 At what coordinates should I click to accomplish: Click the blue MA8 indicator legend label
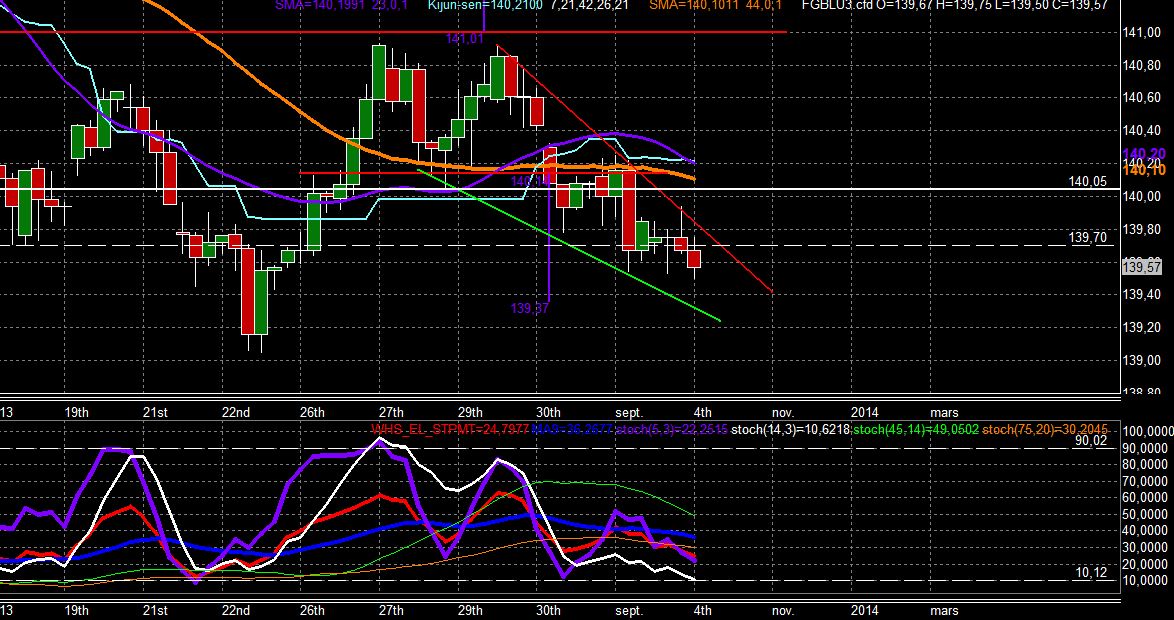571,429
